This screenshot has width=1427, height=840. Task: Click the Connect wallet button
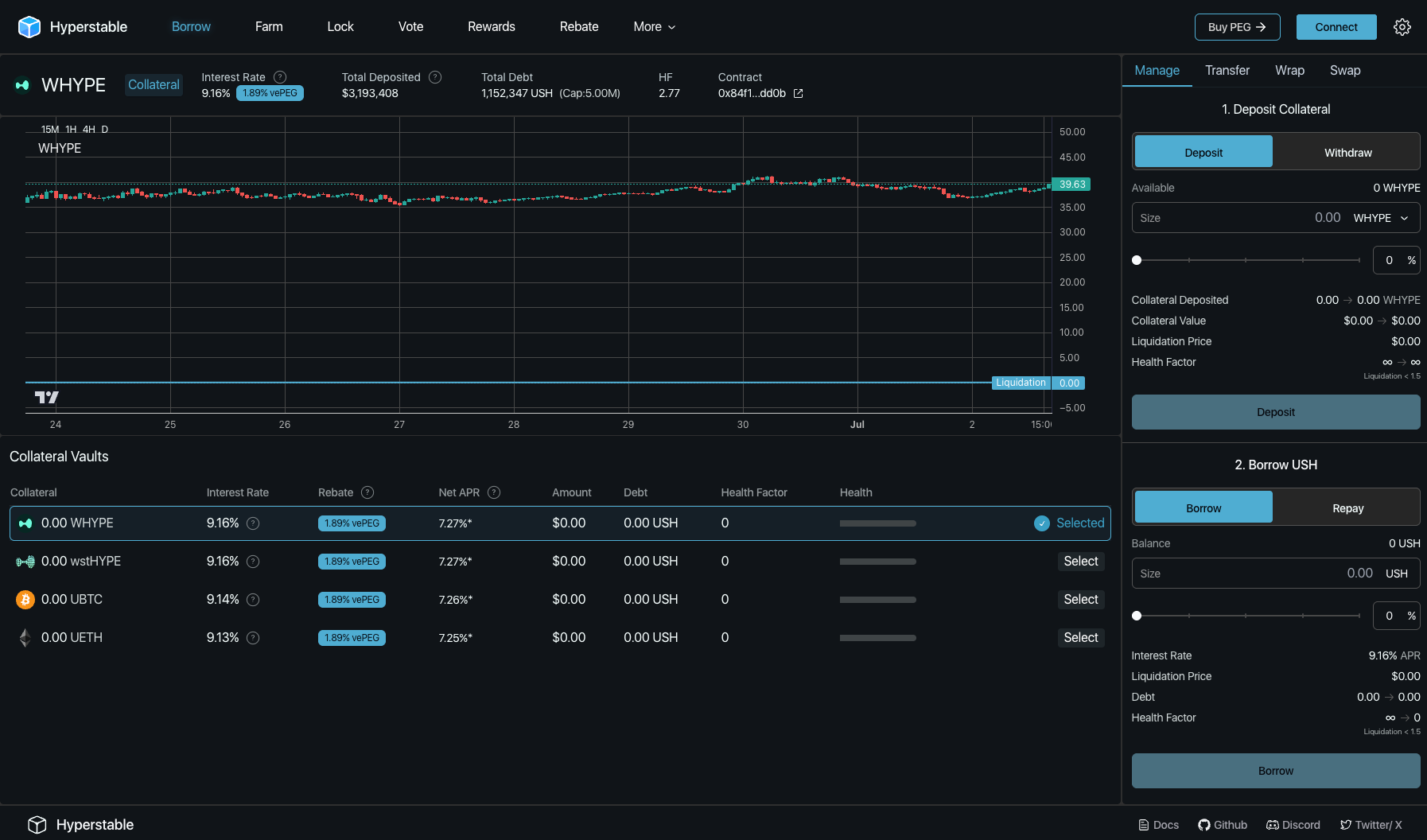1335,26
